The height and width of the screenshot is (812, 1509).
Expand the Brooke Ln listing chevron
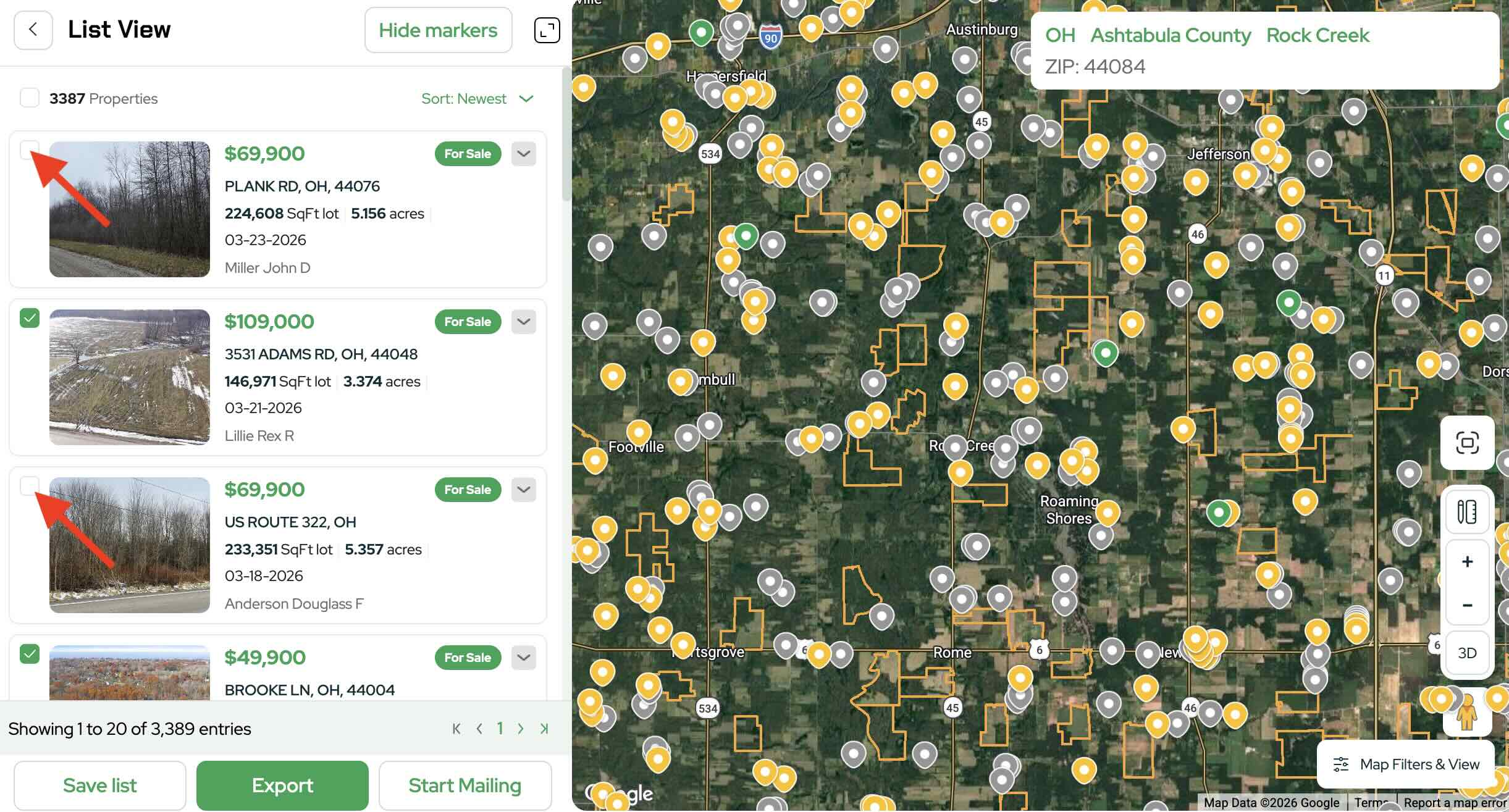(x=523, y=658)
